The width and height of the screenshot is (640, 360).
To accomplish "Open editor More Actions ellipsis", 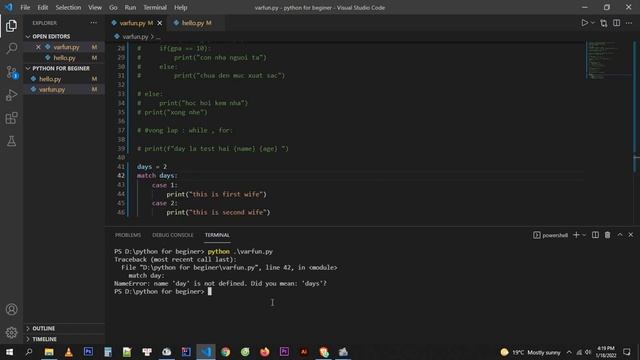I will point(629,23).
